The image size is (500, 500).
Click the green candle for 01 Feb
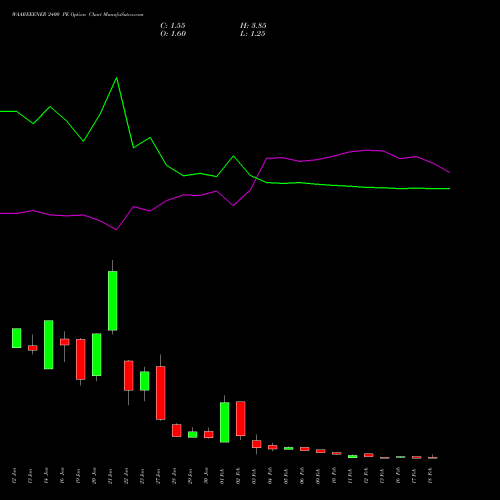[225, 422]
